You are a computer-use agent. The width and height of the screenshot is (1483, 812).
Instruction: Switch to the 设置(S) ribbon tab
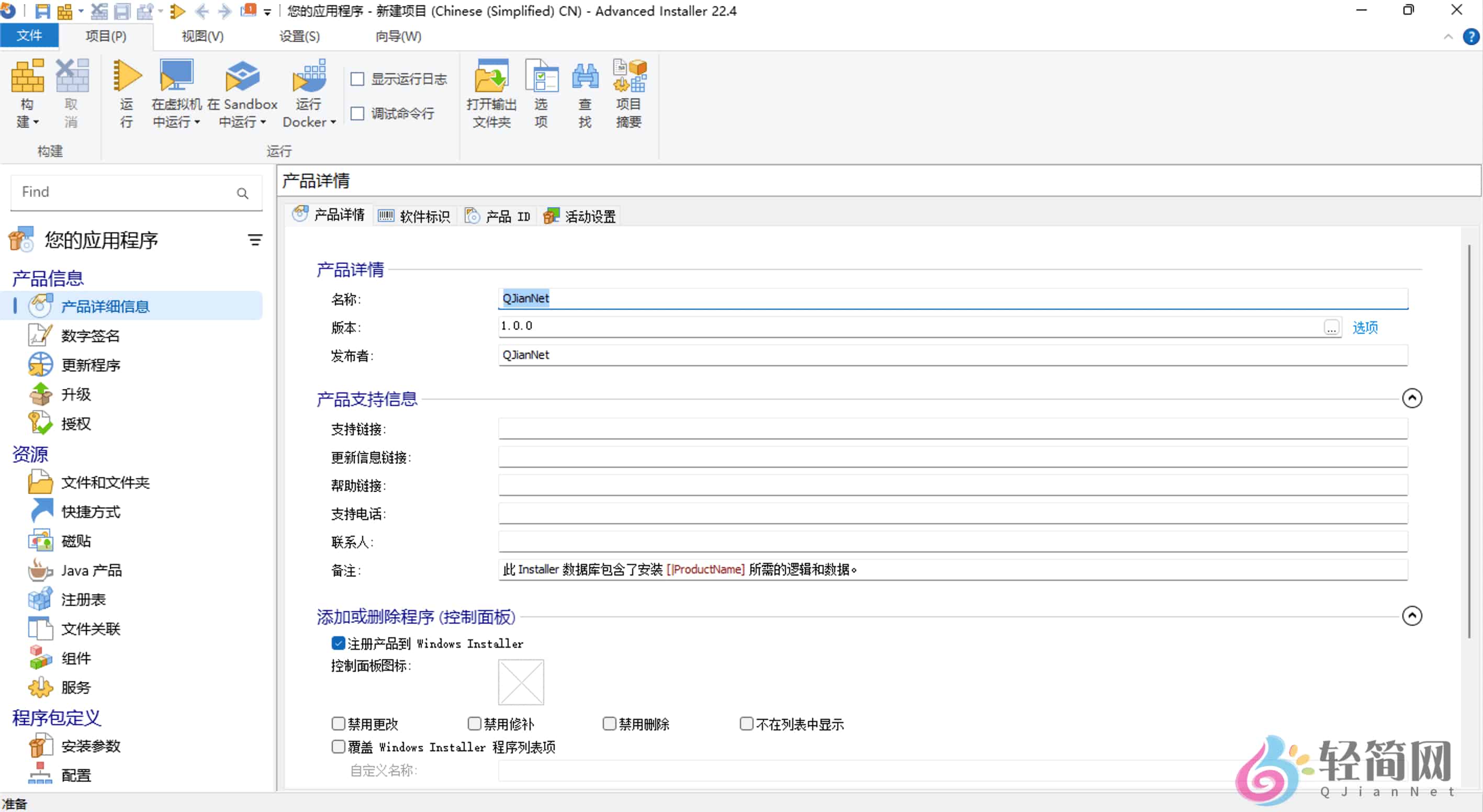click(298, 36)
